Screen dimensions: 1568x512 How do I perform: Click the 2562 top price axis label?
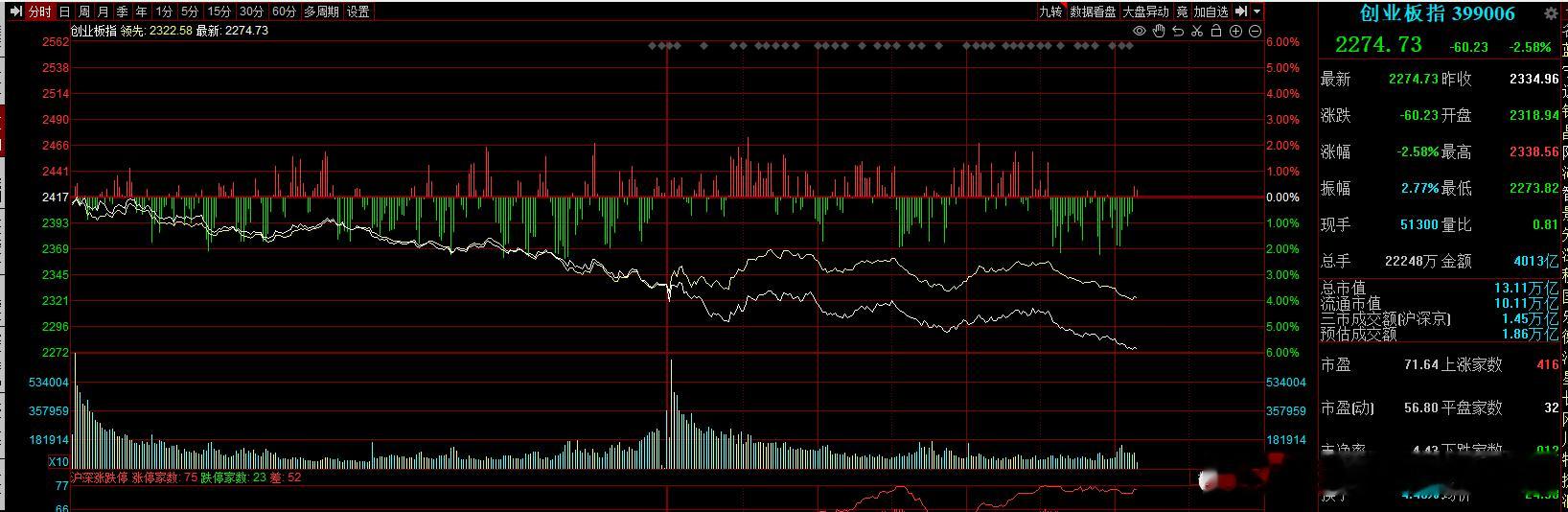click(x=56, y=42)
